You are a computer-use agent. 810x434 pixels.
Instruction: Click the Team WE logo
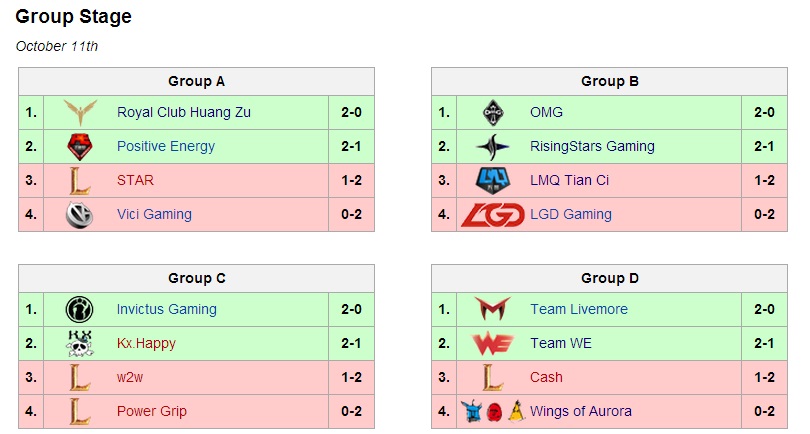493,343
